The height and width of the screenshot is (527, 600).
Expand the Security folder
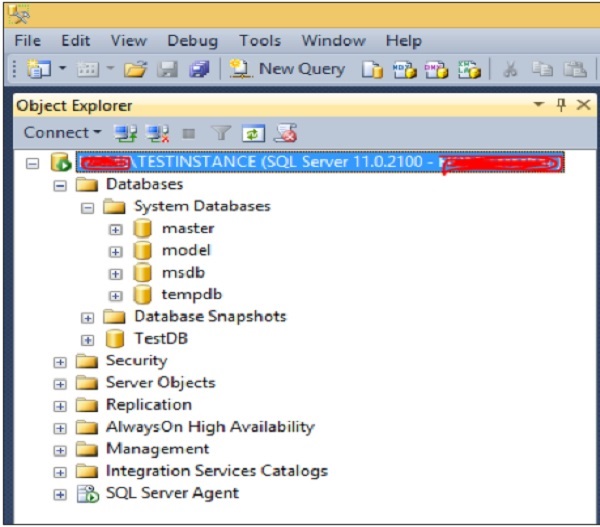(60, 362)
